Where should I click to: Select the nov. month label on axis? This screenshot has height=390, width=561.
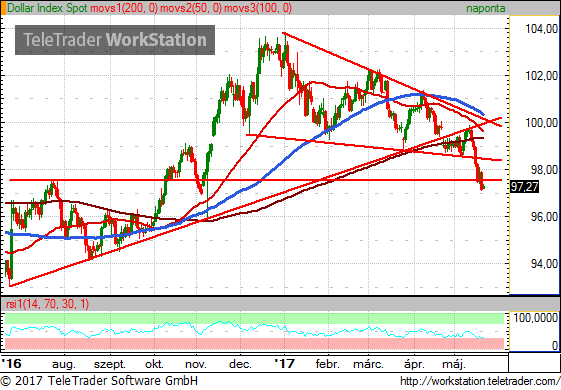pos(196,365)
